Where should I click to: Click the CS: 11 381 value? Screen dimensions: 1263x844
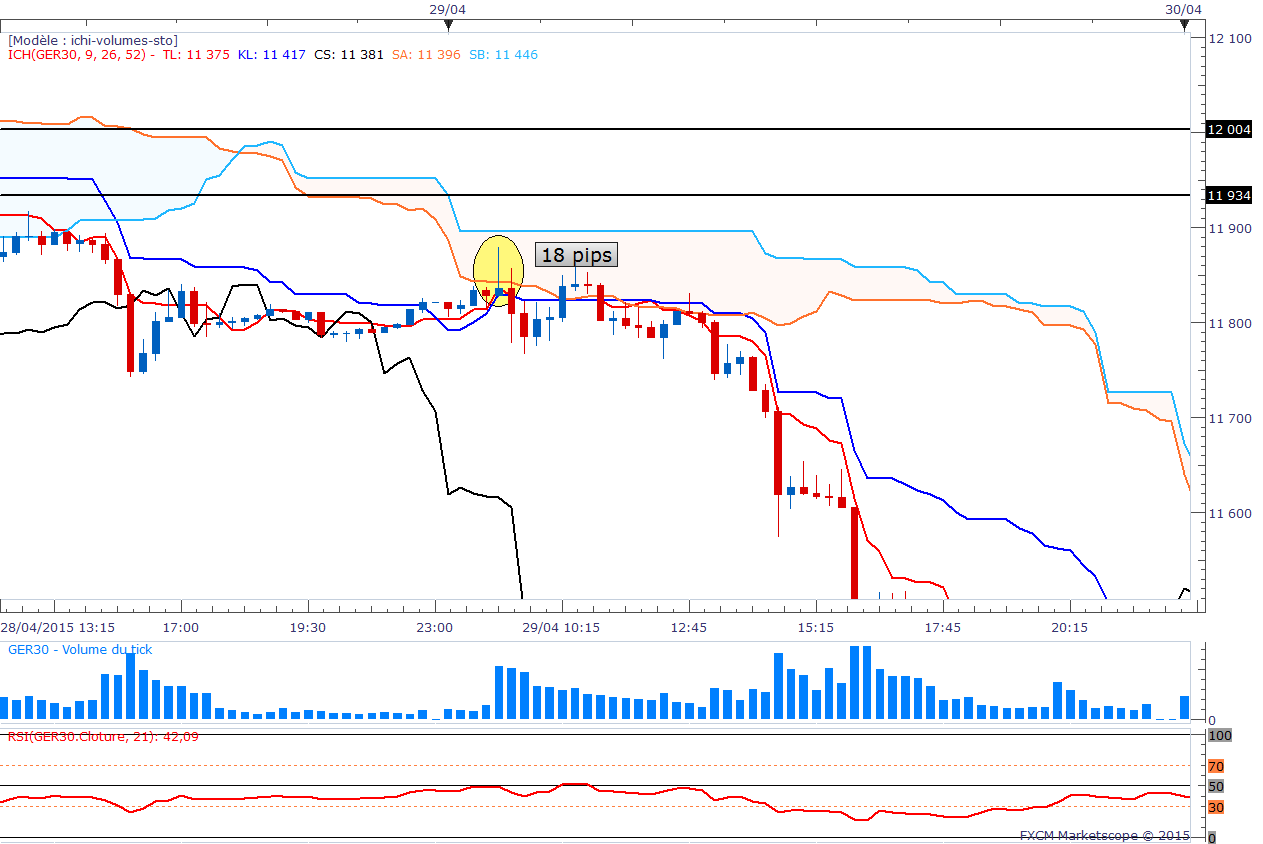[349, 54]
